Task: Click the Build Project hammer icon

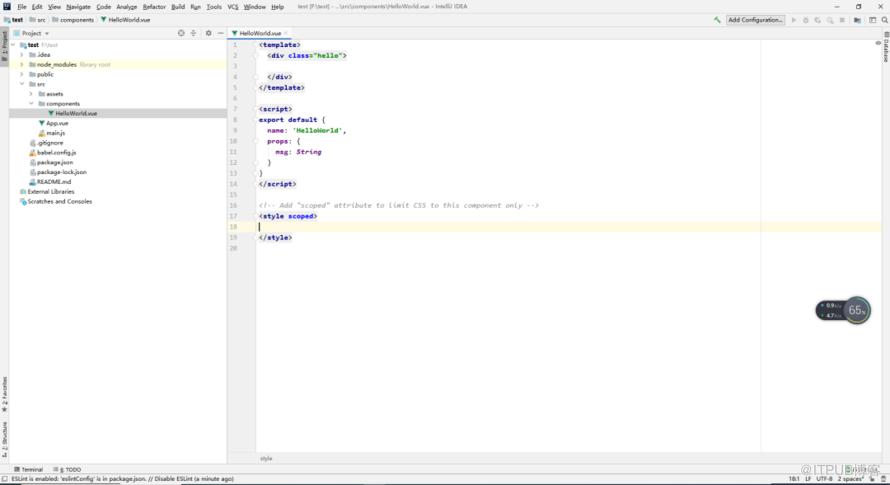Action: (x=717, y=20)
